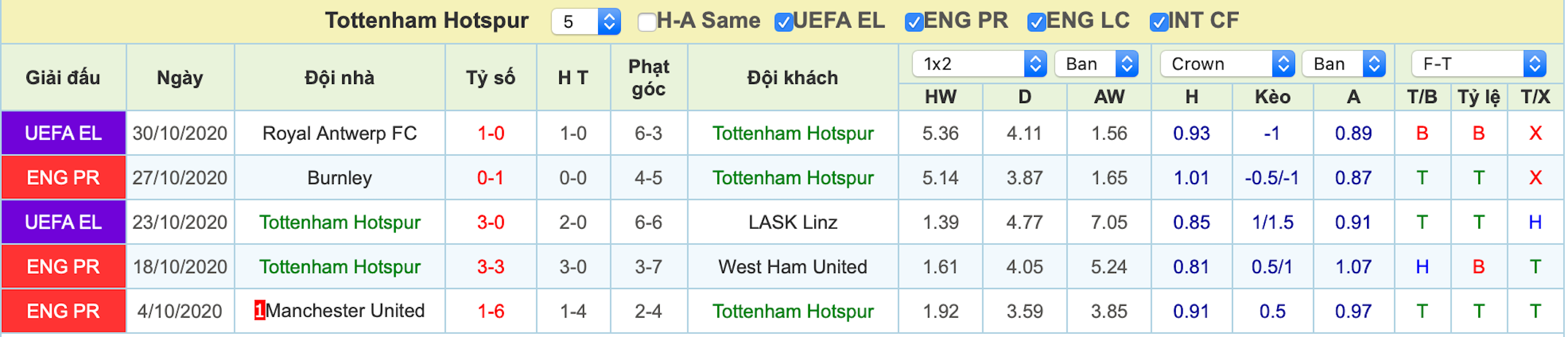This screenshot has height=337, width=1568.
Task: Toggle the H-A Same checkbox
Action: click(646, 22)
